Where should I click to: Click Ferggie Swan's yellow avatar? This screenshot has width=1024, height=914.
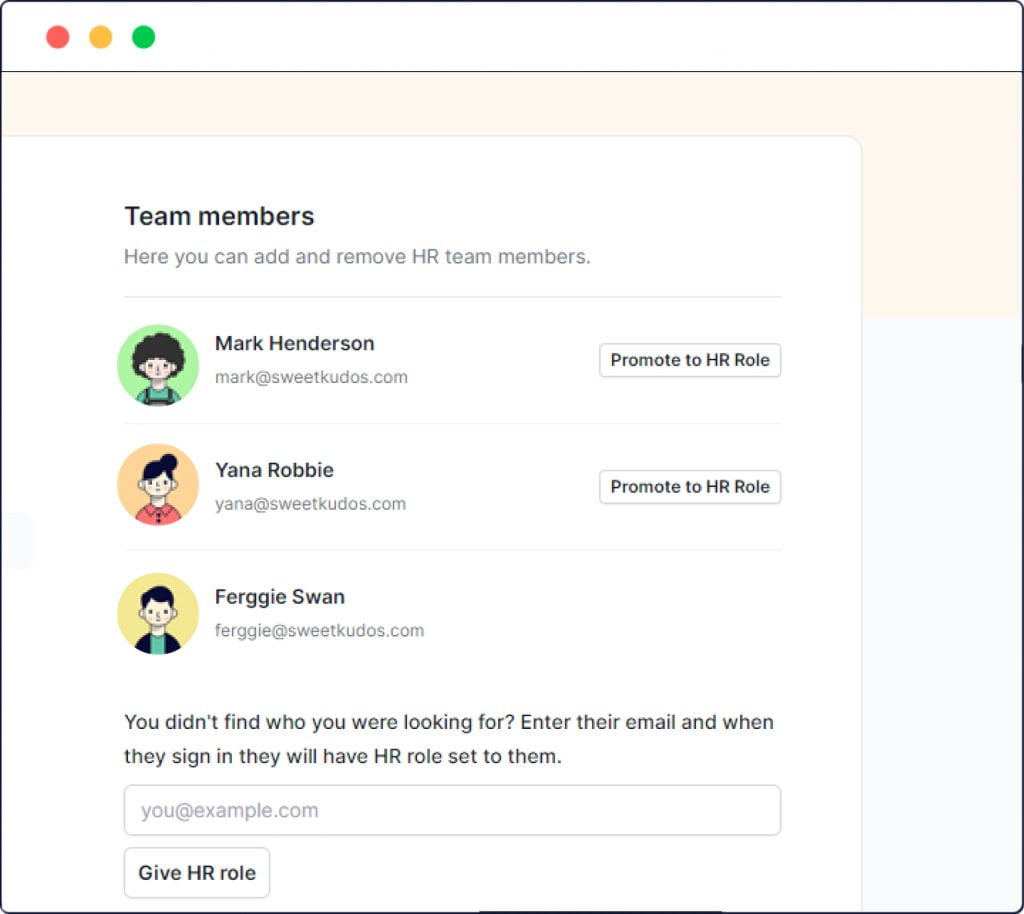coord(158,613)
